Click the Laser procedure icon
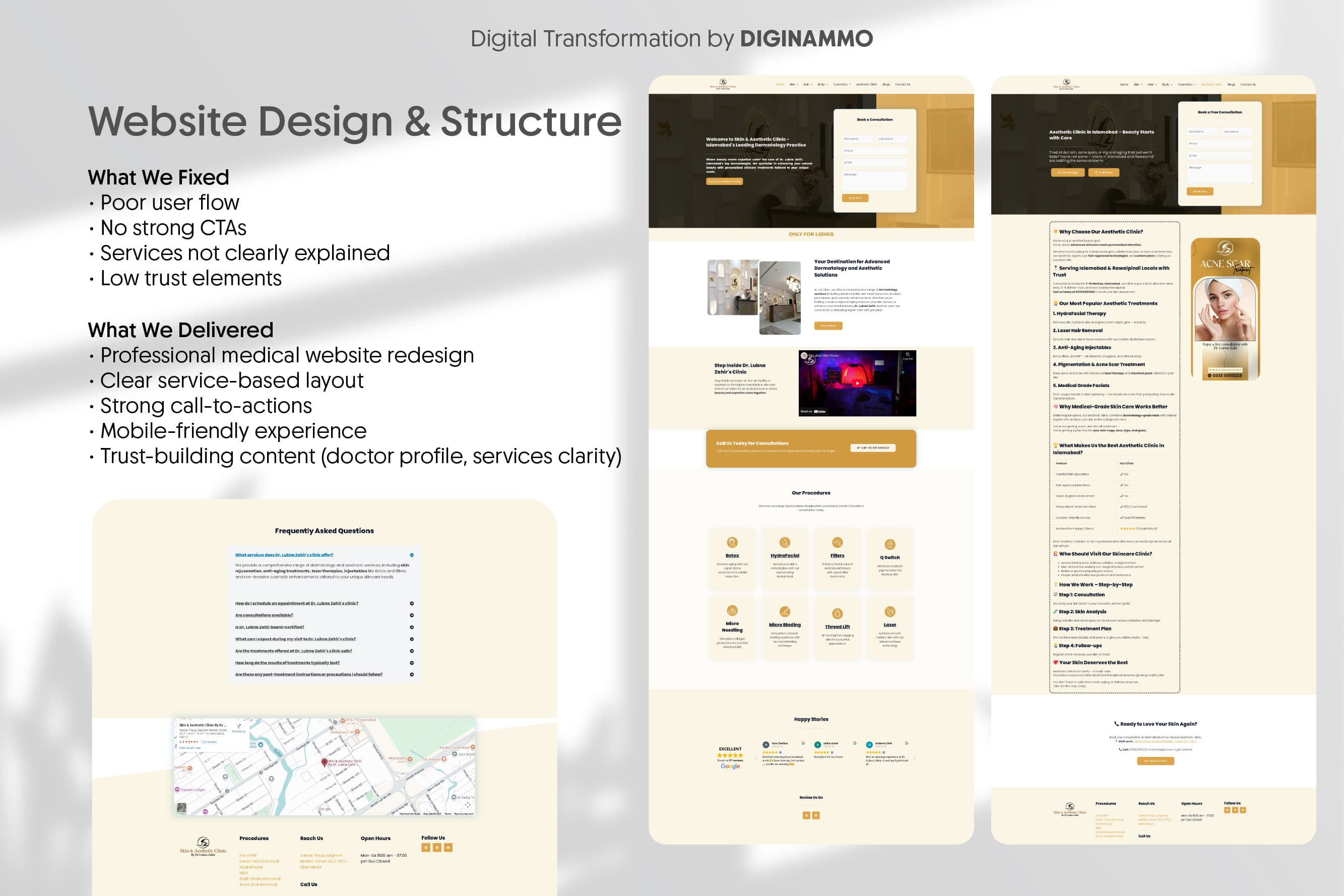Image resolution: width=1344 pixels, height=896 pixels. click(x=890, y=611)
